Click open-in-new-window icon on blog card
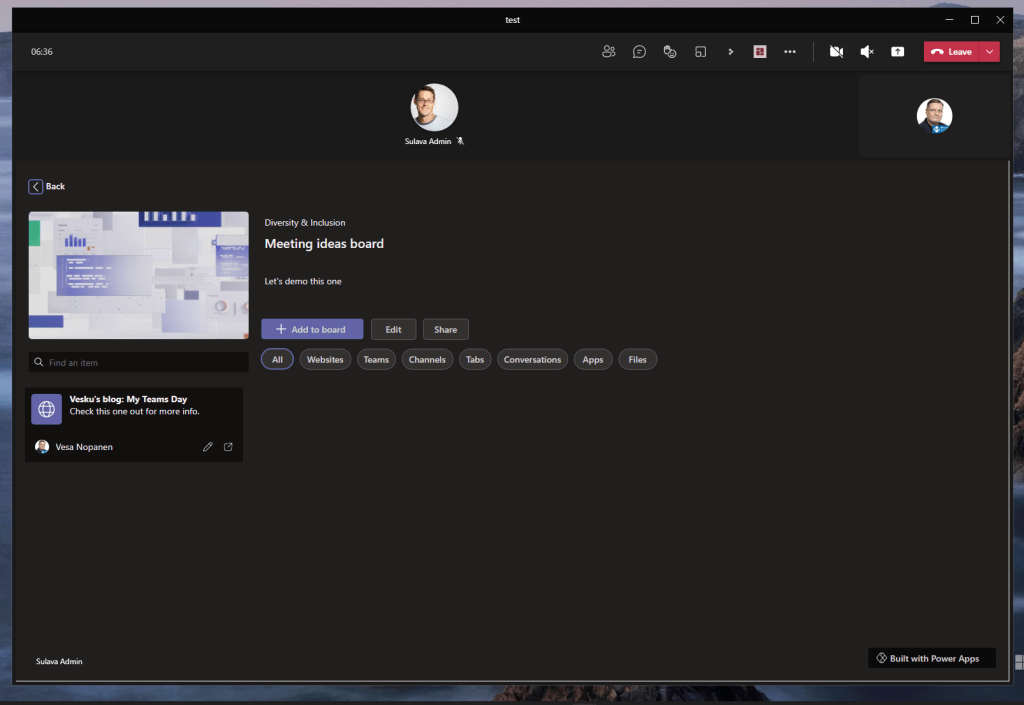 228,447
